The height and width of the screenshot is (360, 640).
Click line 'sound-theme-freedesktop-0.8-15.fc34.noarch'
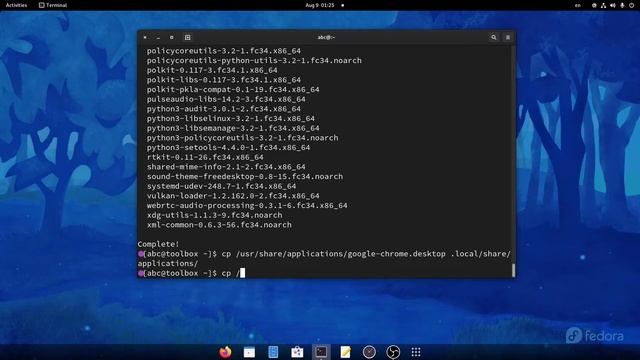tap(245, 176)
